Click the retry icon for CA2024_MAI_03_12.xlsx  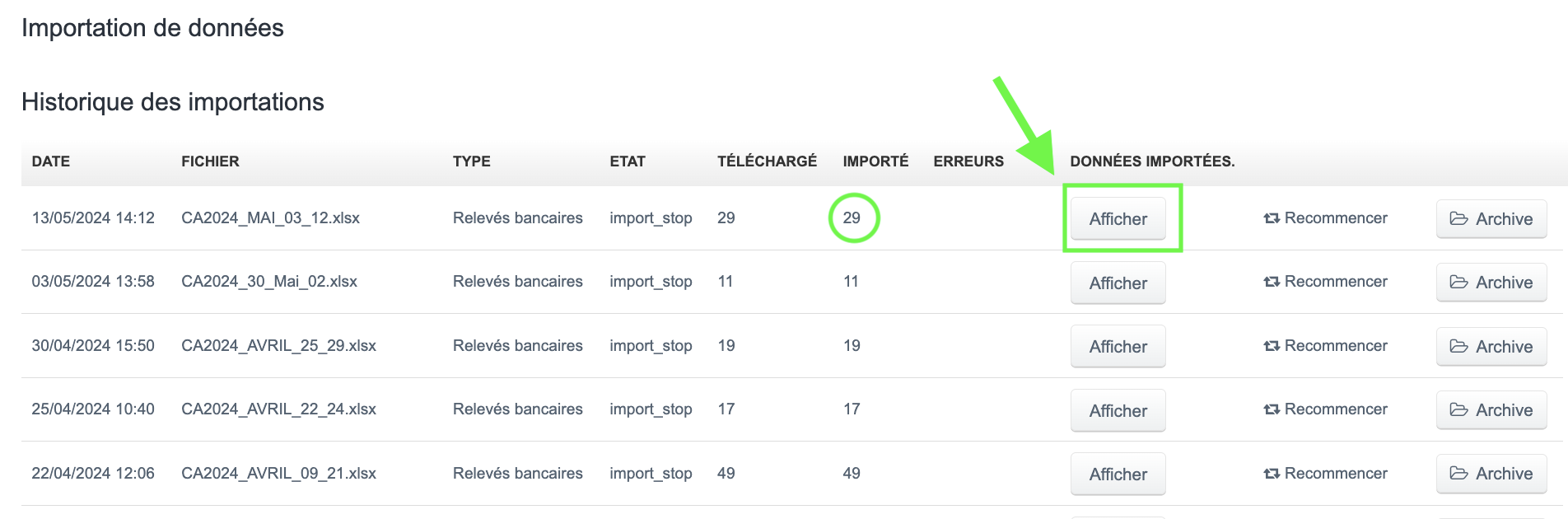click(1272, 218)
